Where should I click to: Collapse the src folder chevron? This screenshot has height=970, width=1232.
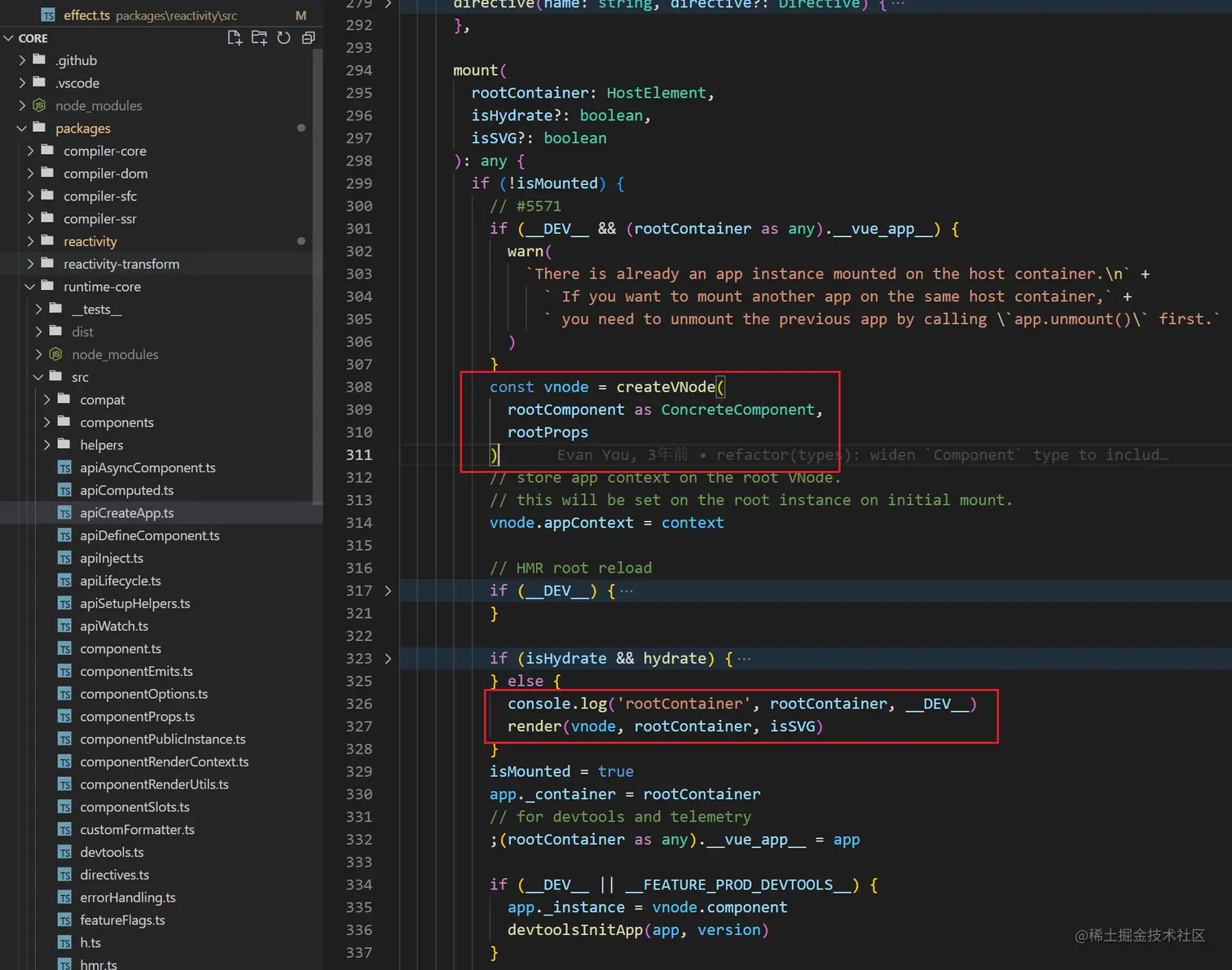pyautogui.click(x=38, y=377)
